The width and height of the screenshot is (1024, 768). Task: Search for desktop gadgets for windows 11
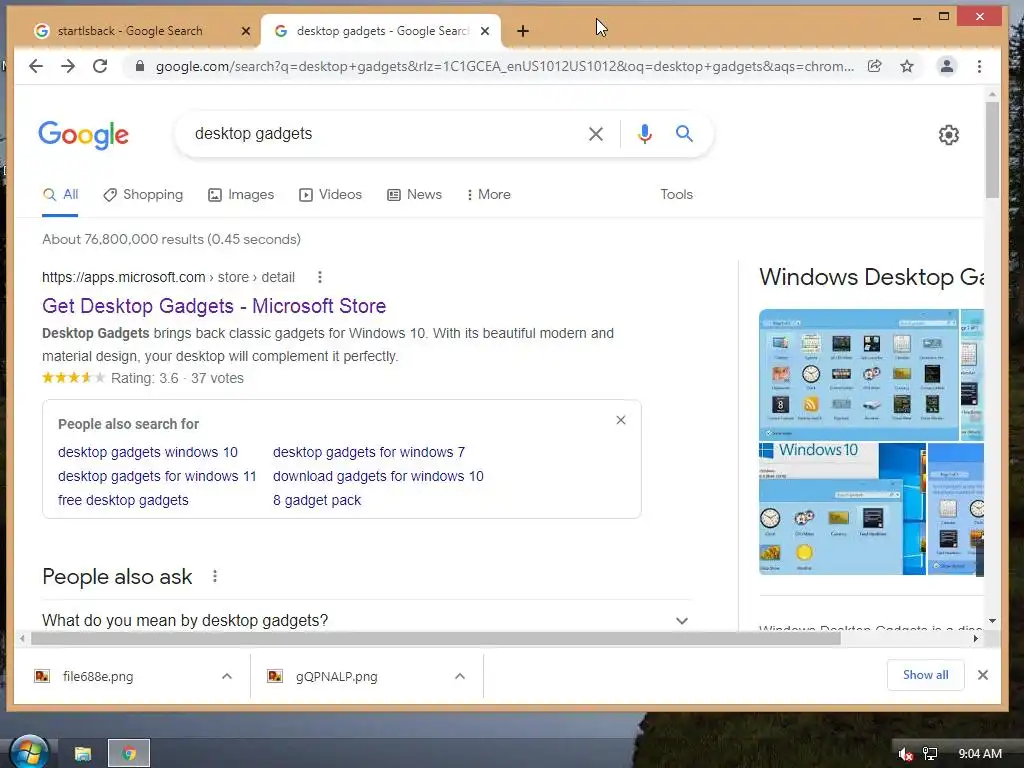[x=157, y=476]
